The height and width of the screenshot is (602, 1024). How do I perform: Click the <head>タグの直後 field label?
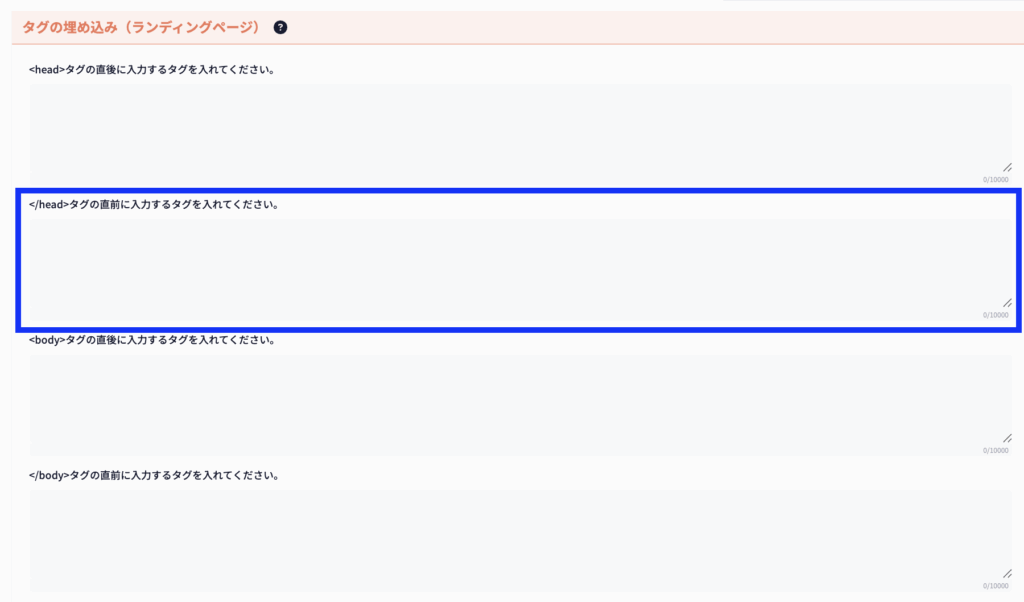coord(152,70)
